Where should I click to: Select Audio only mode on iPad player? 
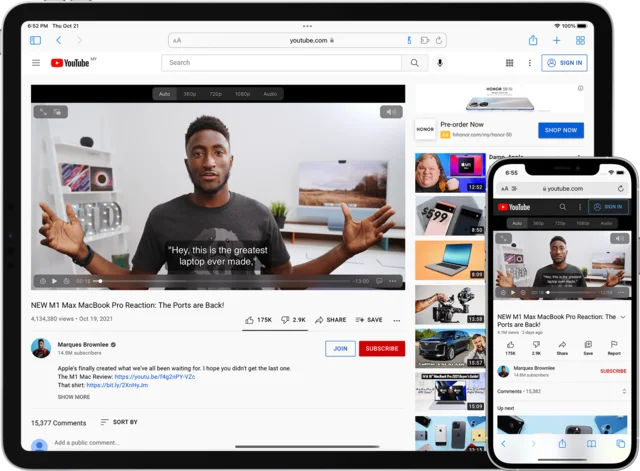(x=270, y=94)
